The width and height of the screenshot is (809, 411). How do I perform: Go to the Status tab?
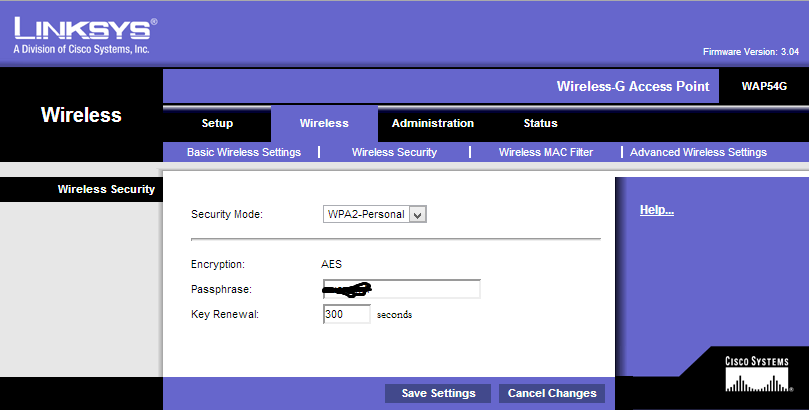[x=540, y=123]
